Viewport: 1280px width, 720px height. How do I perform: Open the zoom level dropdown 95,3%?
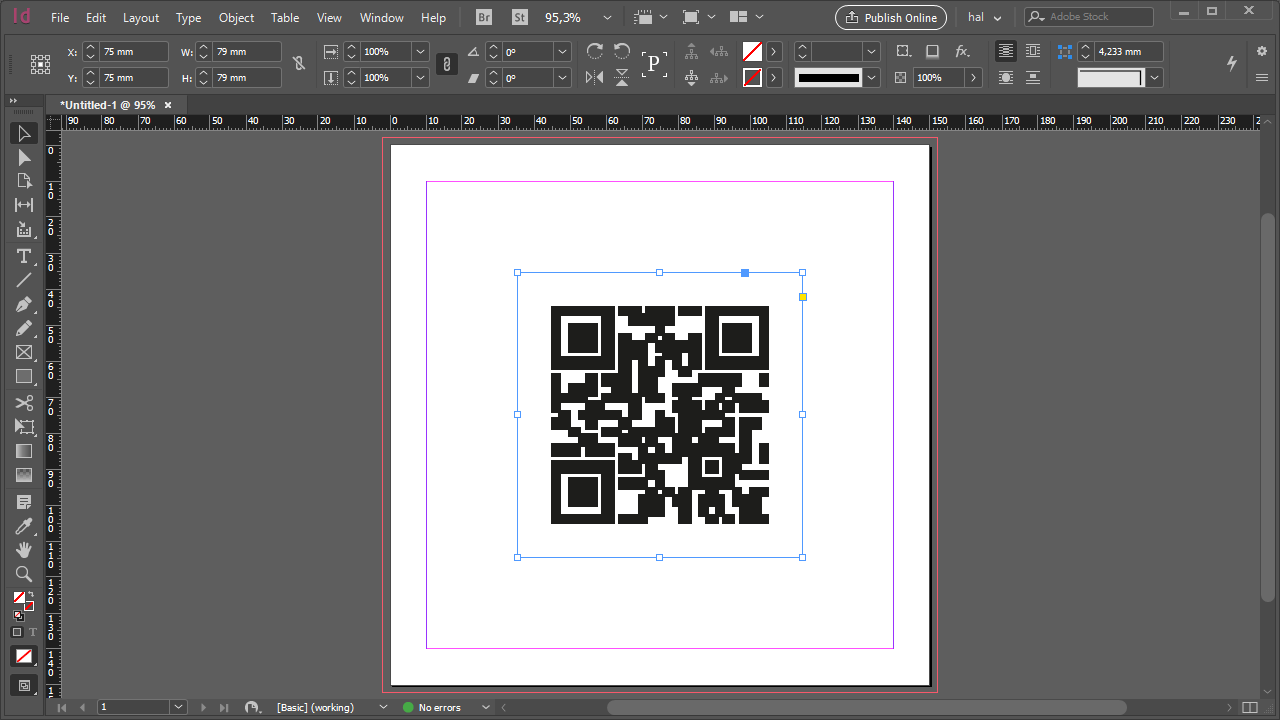606,18
